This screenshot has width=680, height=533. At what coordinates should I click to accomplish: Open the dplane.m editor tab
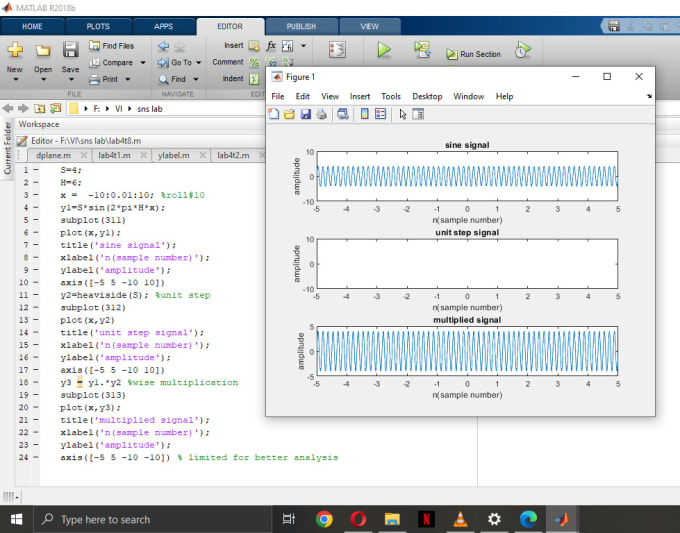tap(53, 155)
